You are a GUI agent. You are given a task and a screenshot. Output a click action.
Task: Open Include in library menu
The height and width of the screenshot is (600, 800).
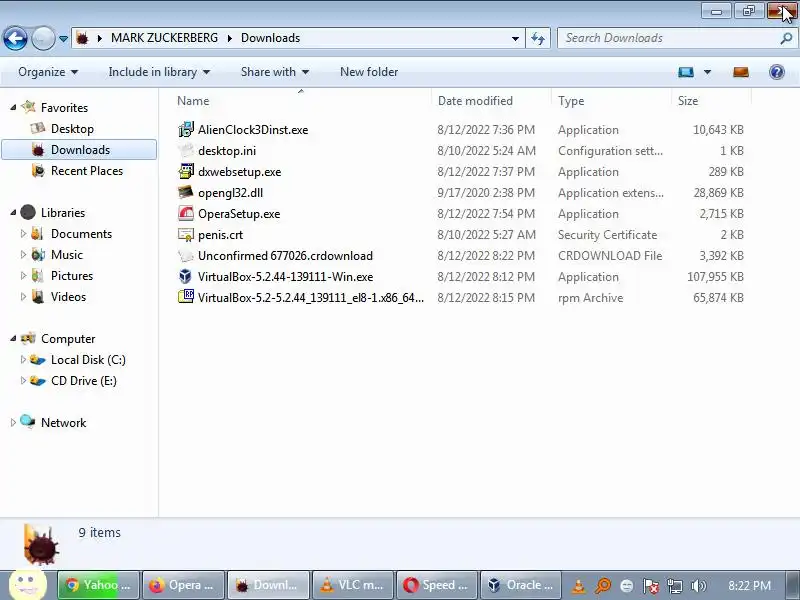click(159, 72)
